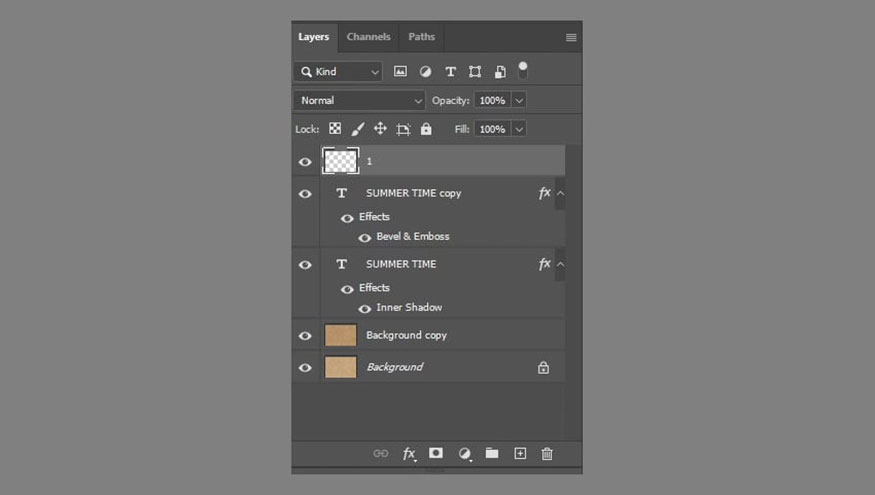Hide the Background copy layer
This screenshot has width=875, height=495.
(305, 336)
